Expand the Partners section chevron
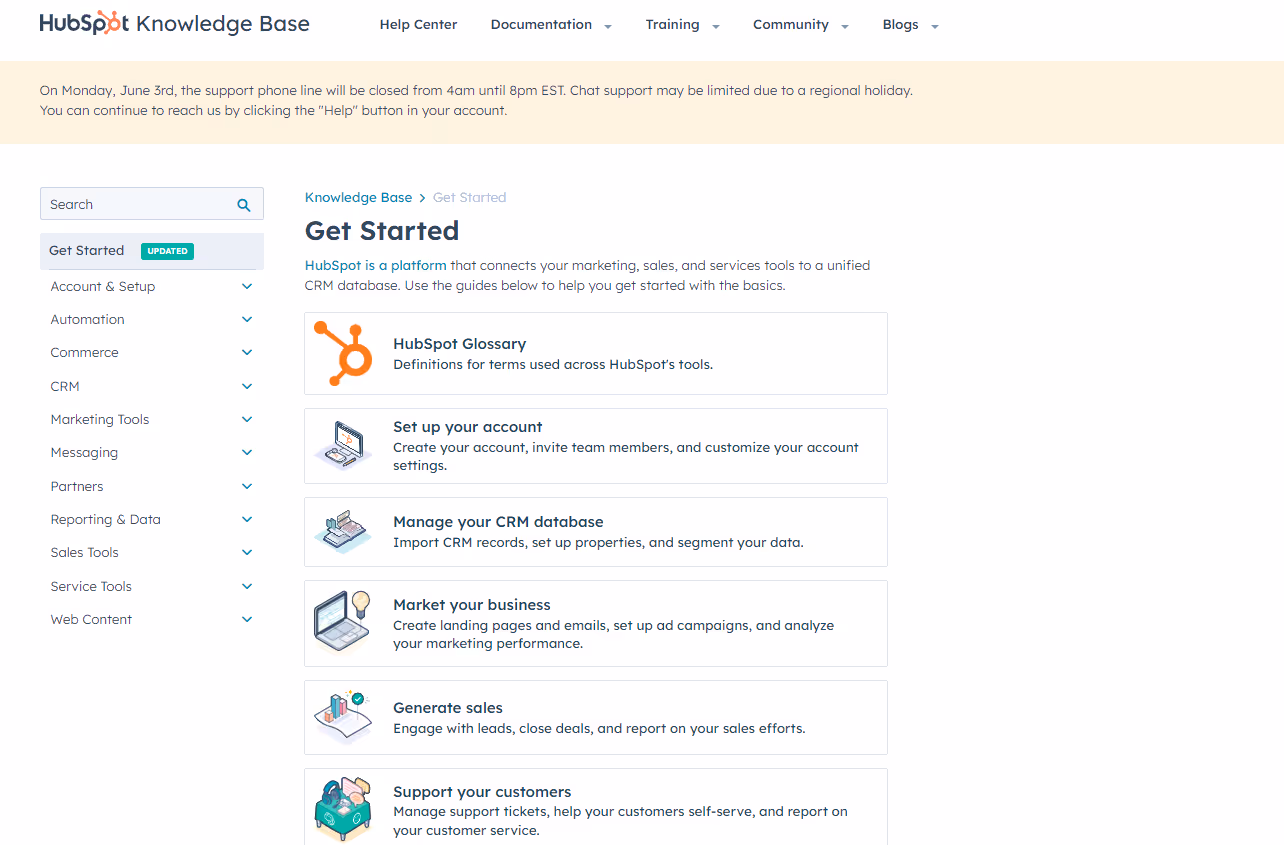 pos(247,486)
